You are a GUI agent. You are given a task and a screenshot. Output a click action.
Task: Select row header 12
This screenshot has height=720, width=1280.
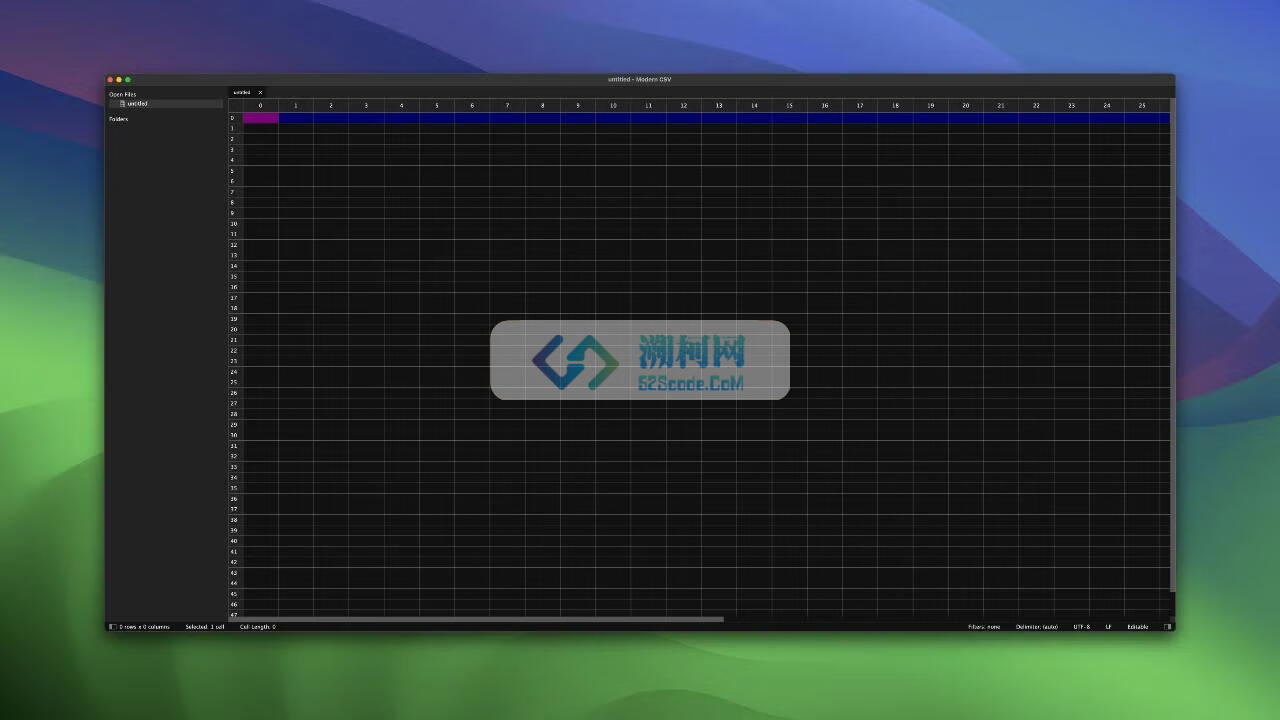pos(235,245)
